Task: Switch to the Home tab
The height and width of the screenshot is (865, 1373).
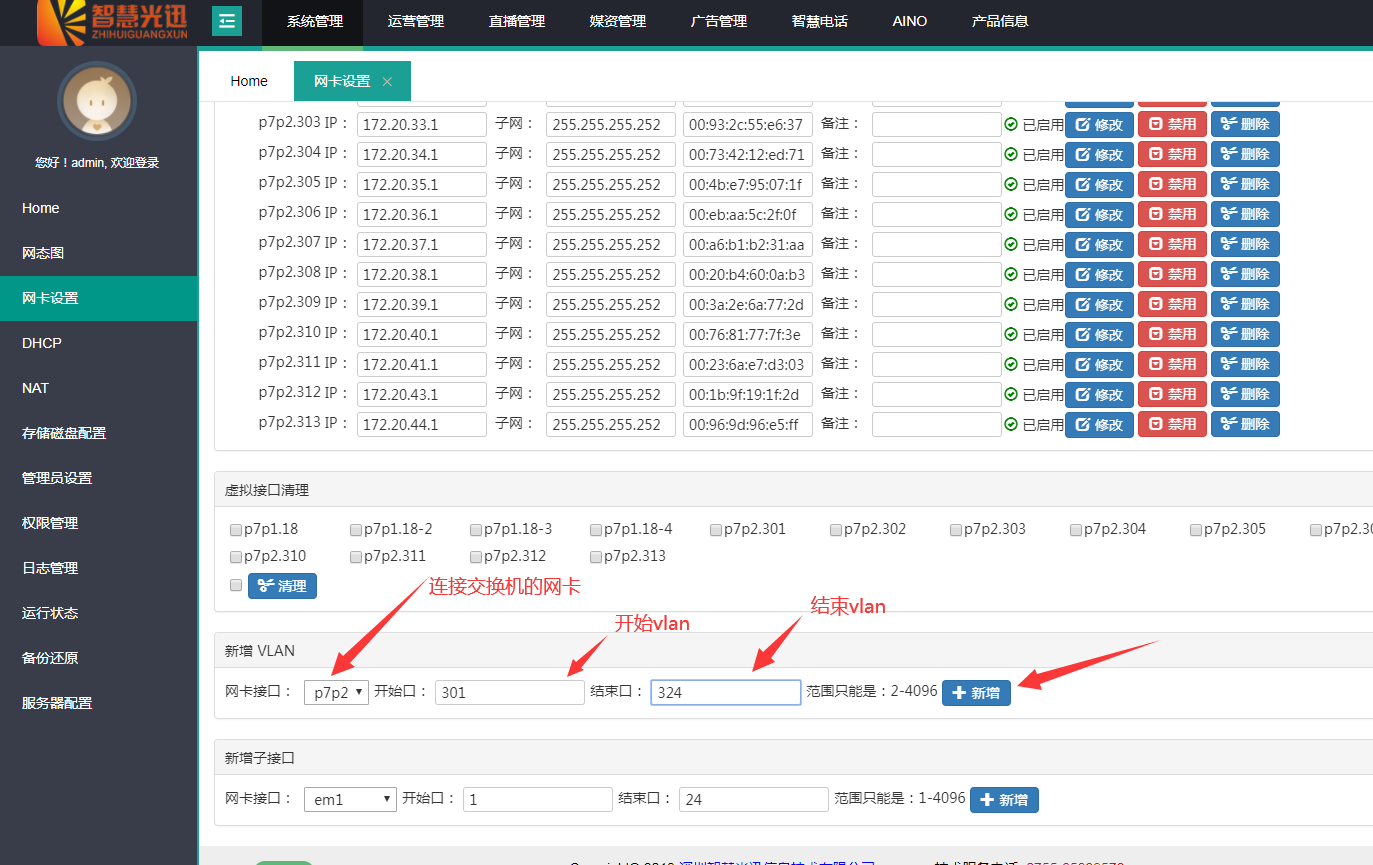Action: [x=249, y=82]
